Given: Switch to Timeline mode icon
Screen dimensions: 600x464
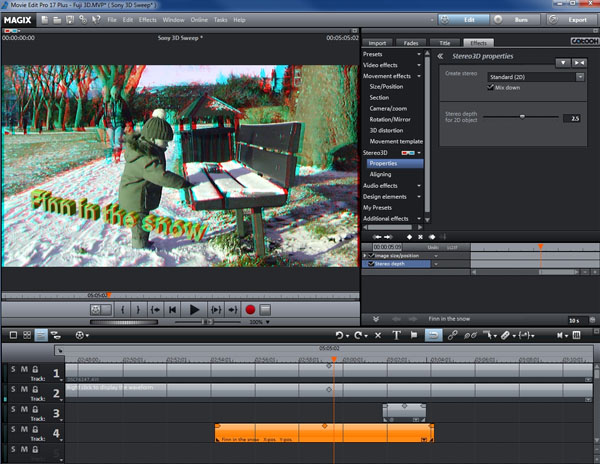Looking at the screenshot, I should coord(41,335).
